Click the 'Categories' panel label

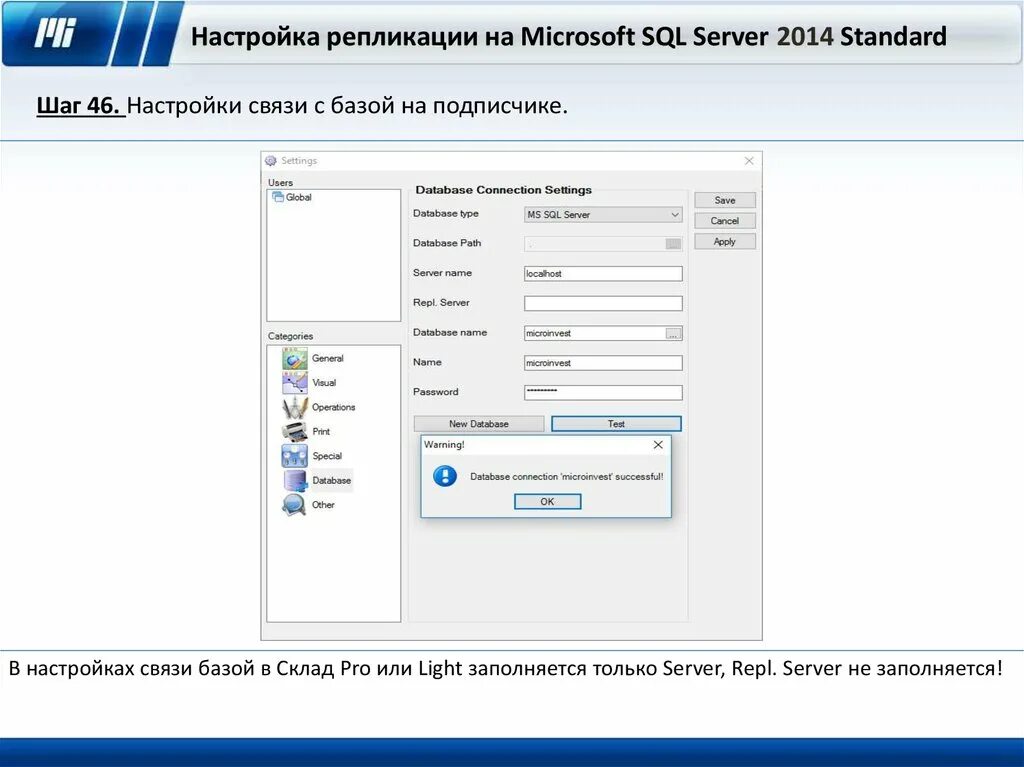290,336
